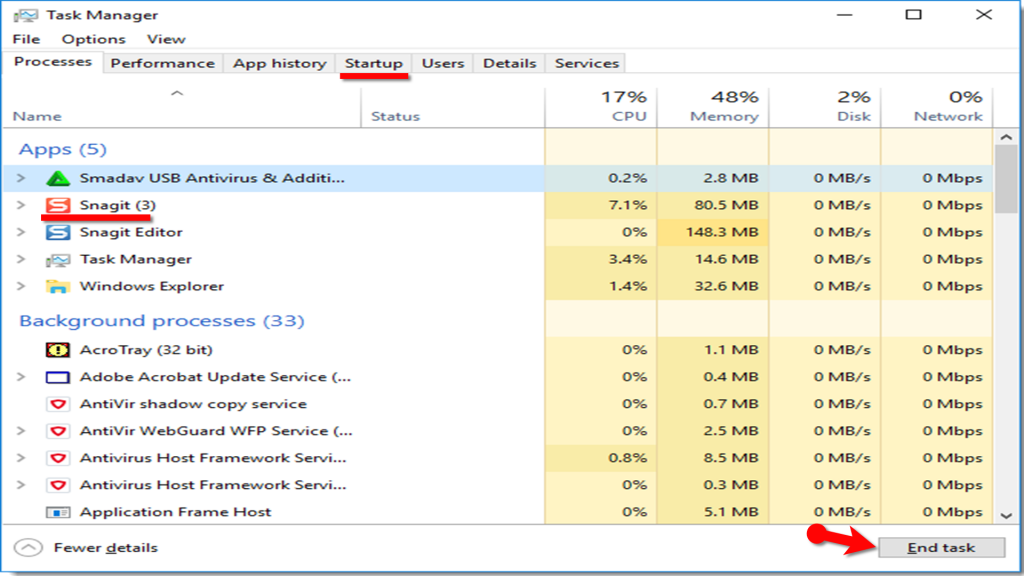Switch to the Performance tab

[163, 62]
